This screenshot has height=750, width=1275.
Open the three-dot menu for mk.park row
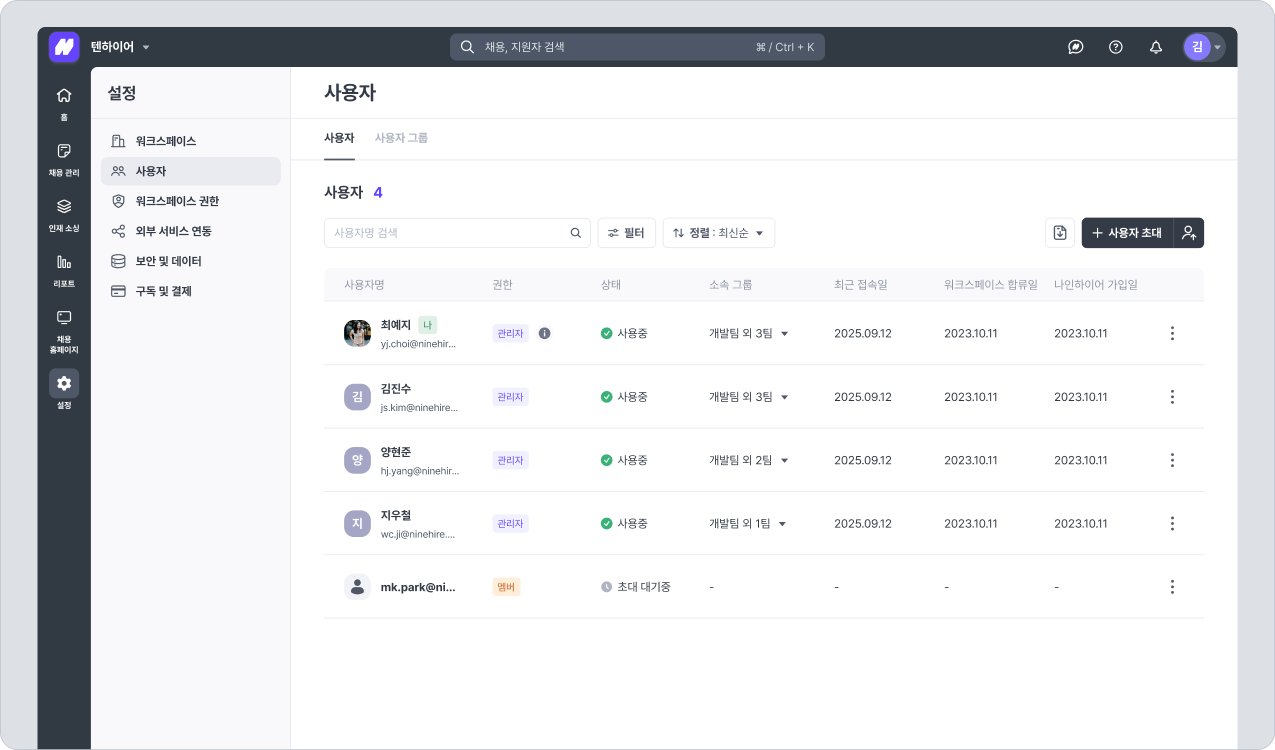point(1172,587)
